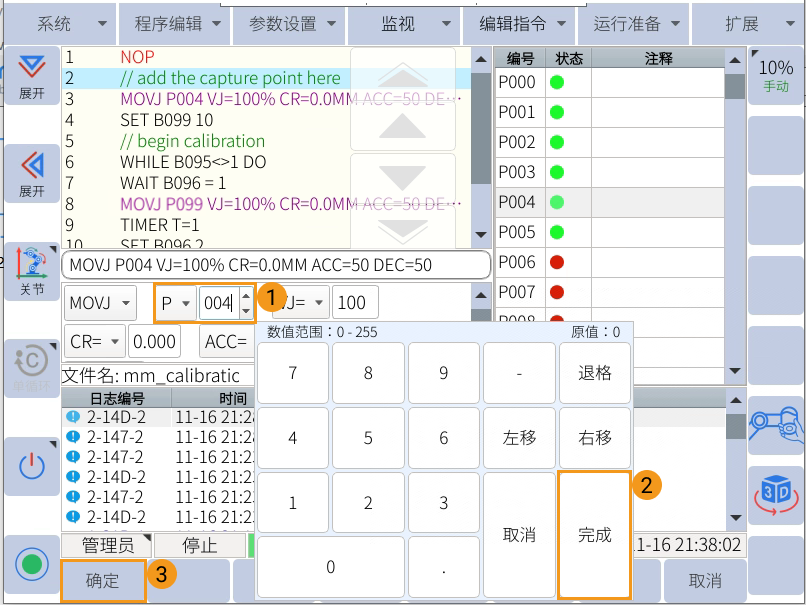Click the 展开 left-arrow icon
Image resolution: width=806 pixels, height=605 pixels.
point(32,174)
